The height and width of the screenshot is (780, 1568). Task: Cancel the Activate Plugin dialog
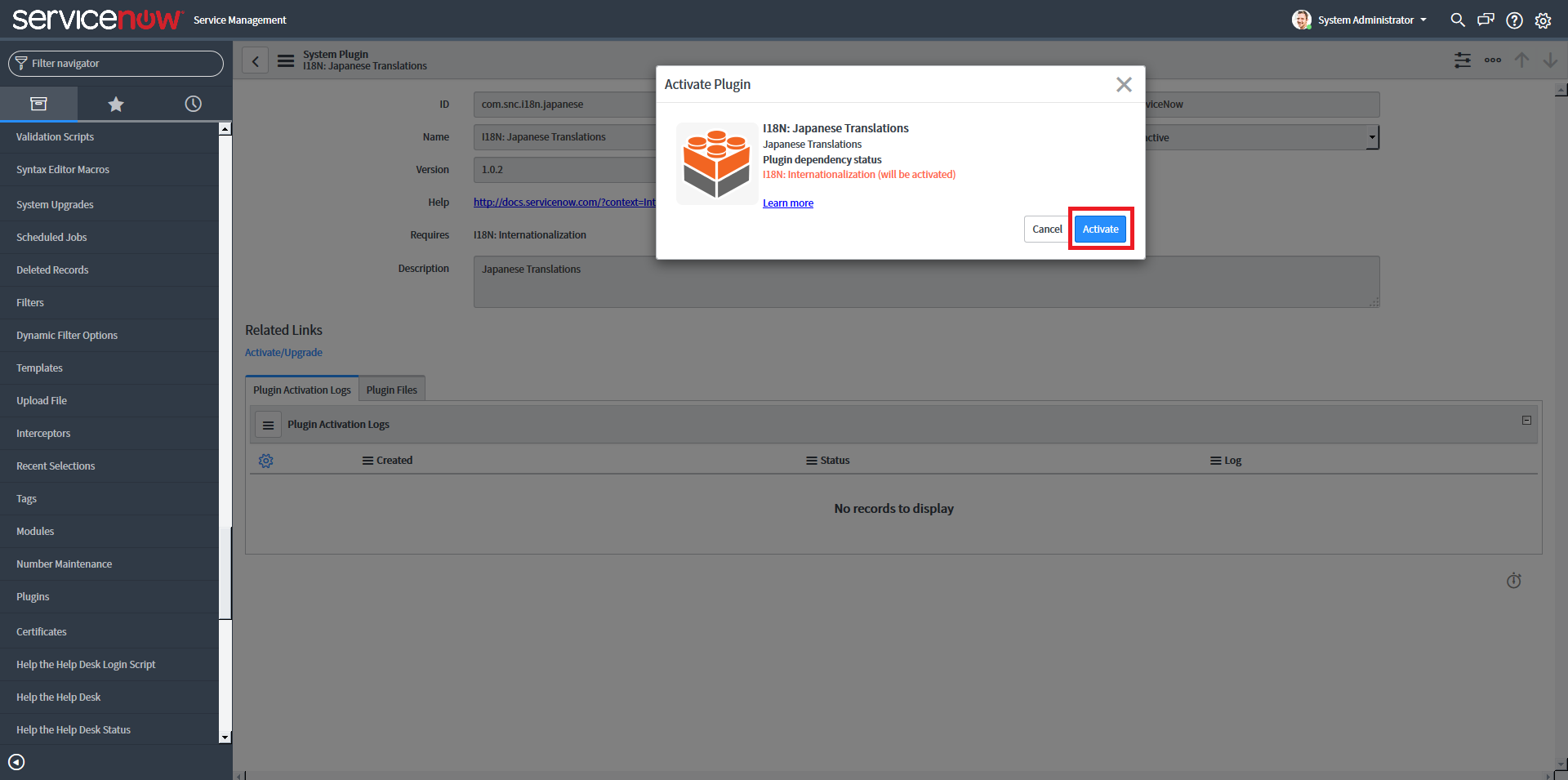coord(1047,229)
